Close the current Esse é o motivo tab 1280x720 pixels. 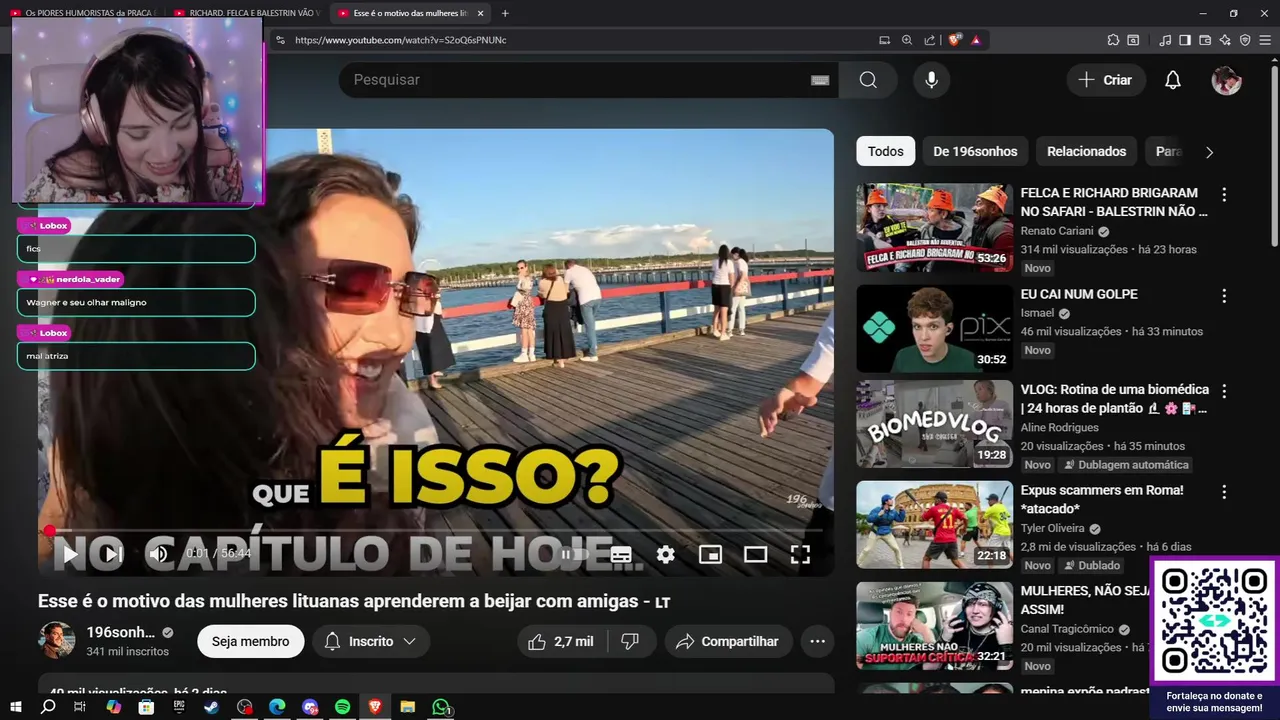tap(481, 13)
